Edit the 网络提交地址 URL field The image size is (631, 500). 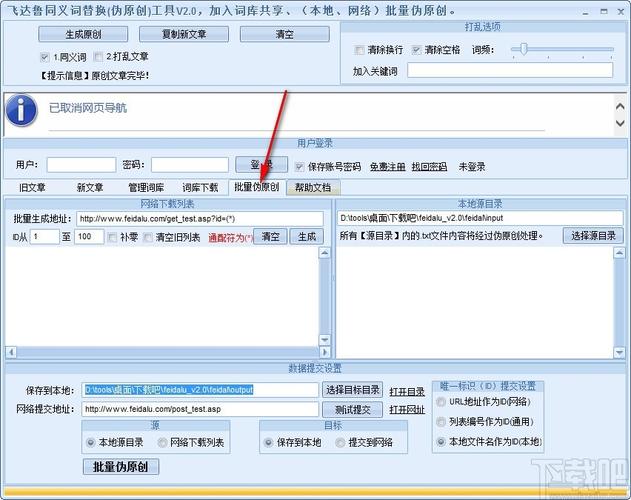200,409
